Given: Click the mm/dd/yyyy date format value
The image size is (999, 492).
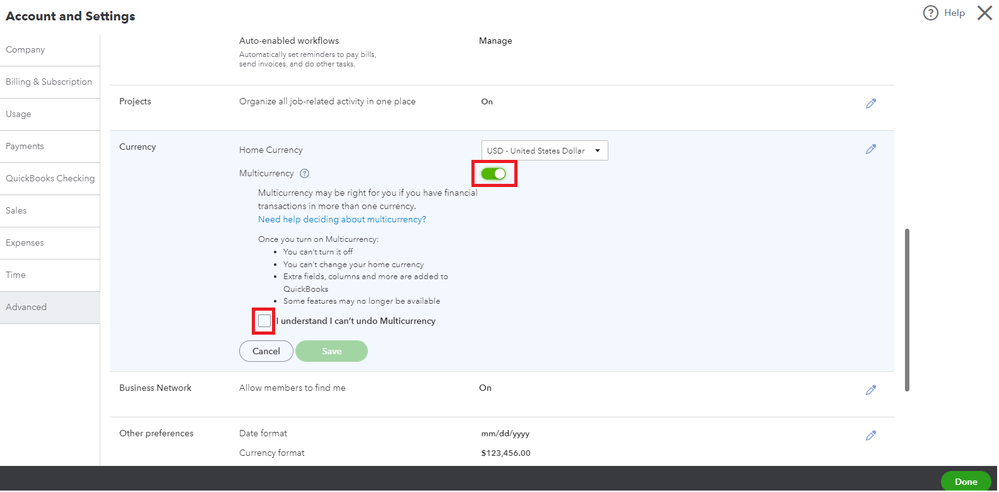Looking at the screenshot, I should pyautogui.click(x=505, y=433).
